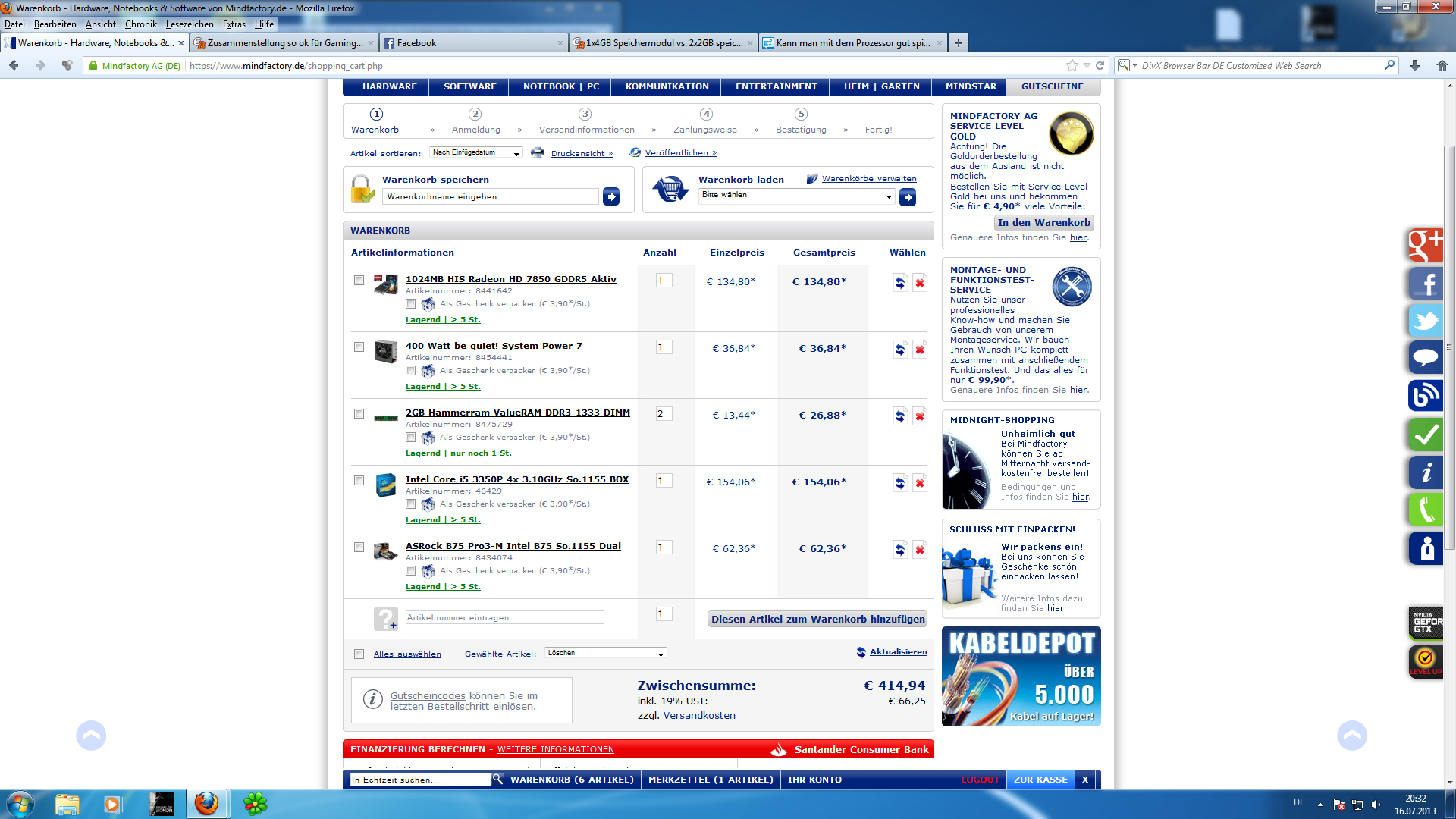Click the Warenkorbname eingeben field
Viewport: 1456px width, 819px height.
(x=491, y=196)
